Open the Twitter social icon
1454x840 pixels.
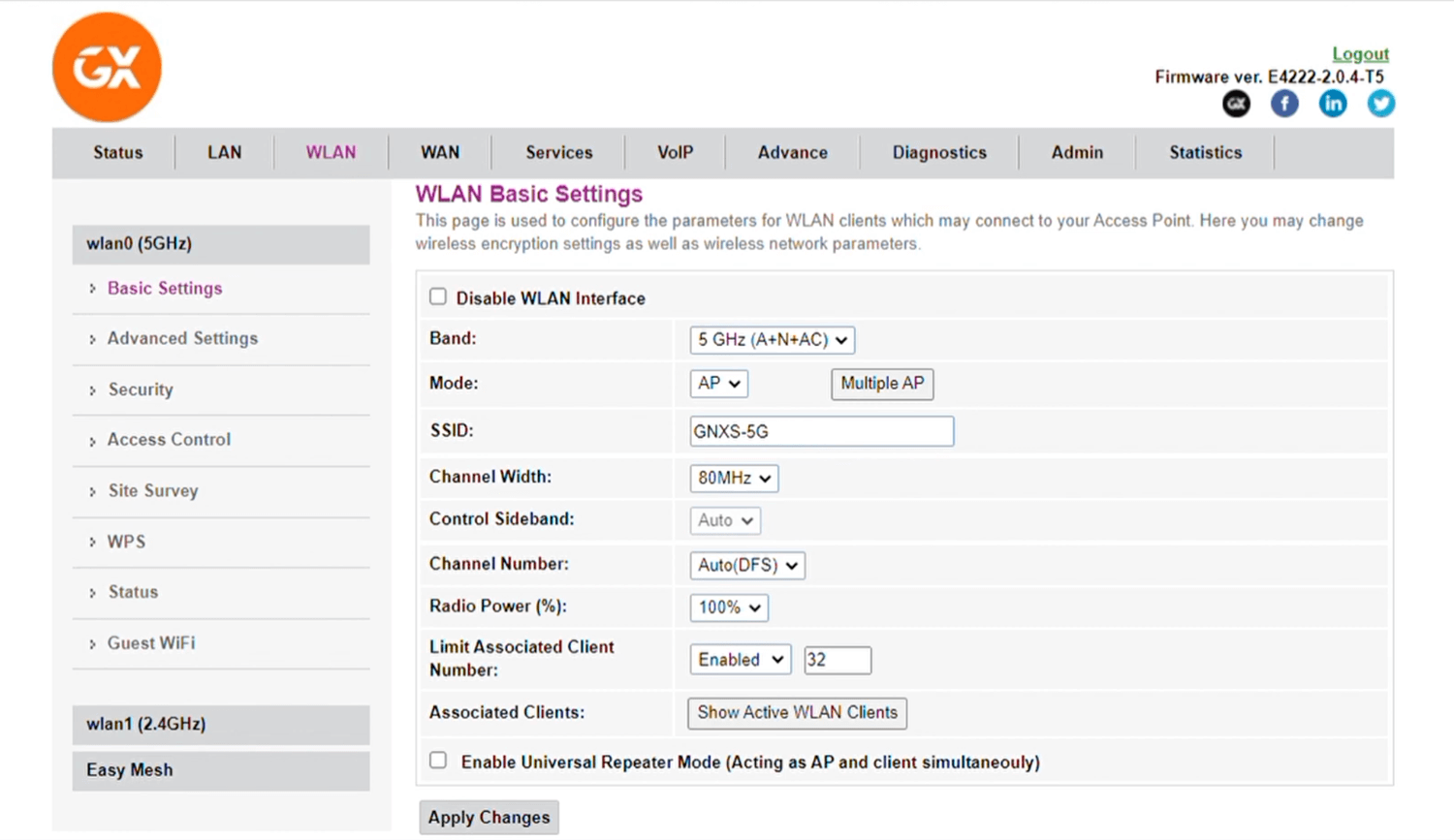pos(1380,104)
